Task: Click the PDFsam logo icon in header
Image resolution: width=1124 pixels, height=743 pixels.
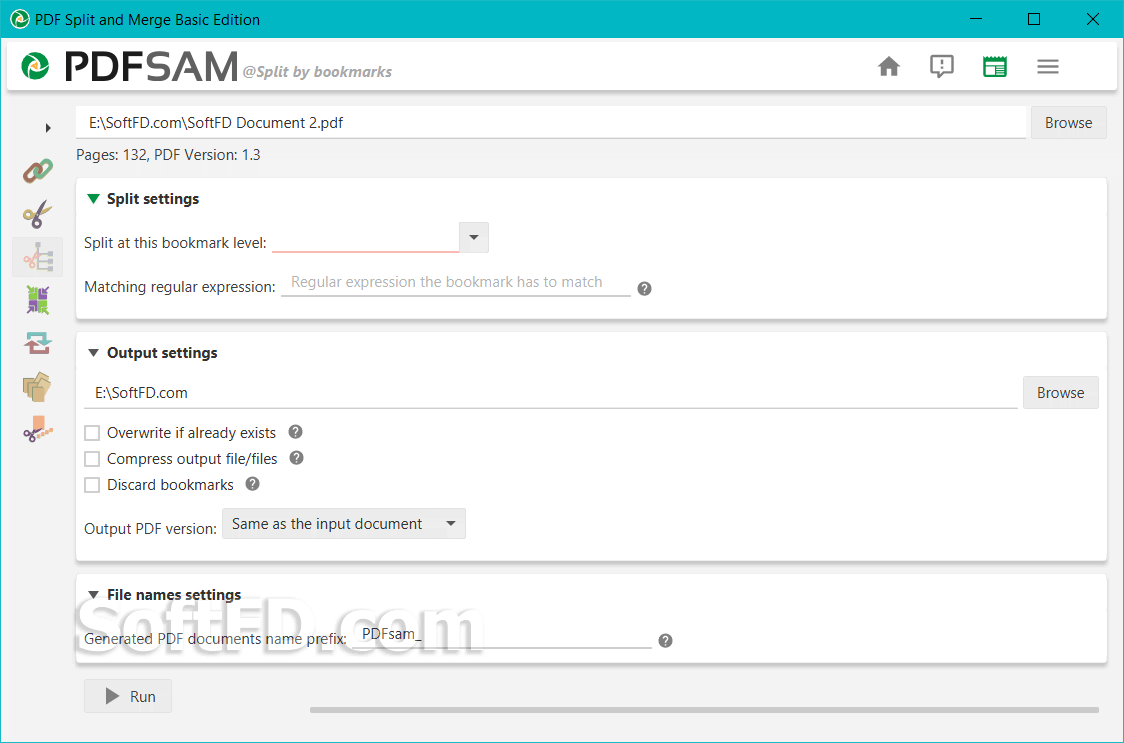Action: (x=34, y=66)
